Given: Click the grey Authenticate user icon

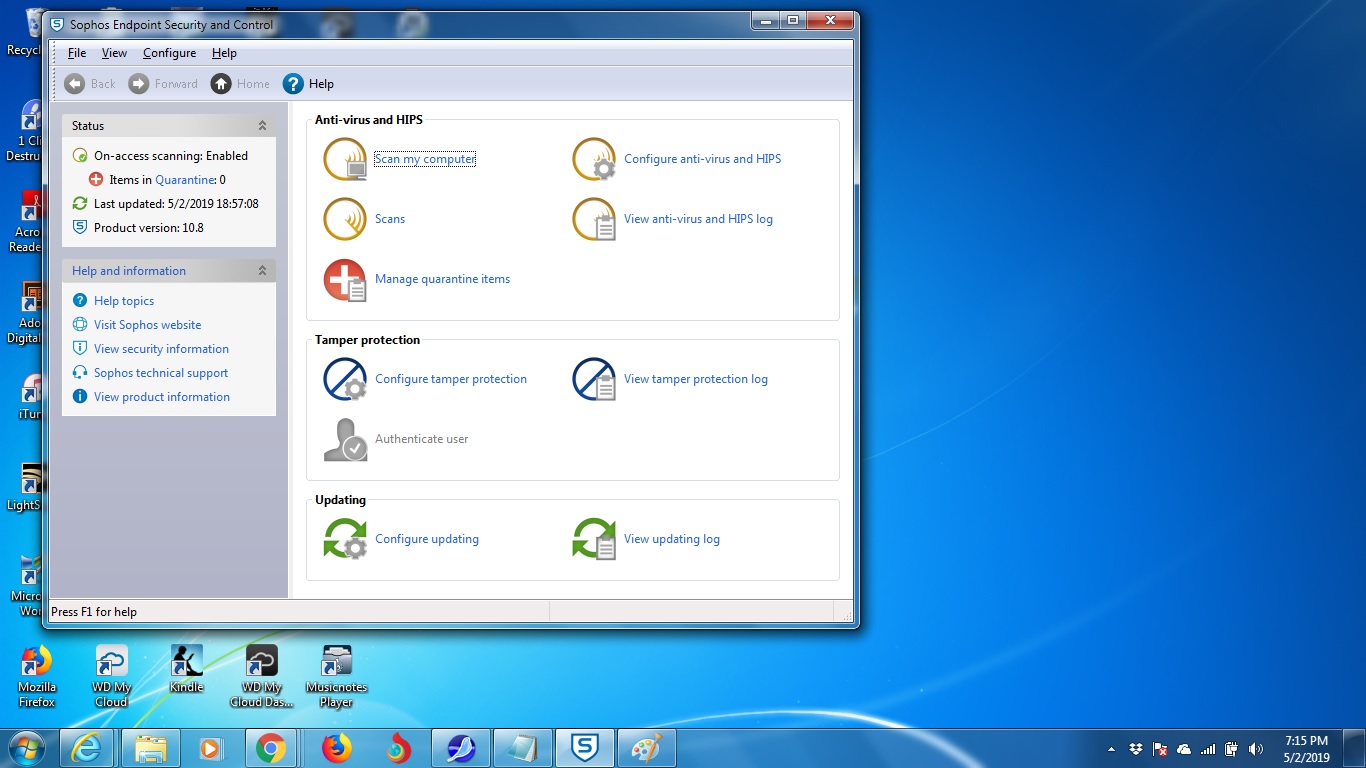Looking at the screenshot, I should coord(346,440).
